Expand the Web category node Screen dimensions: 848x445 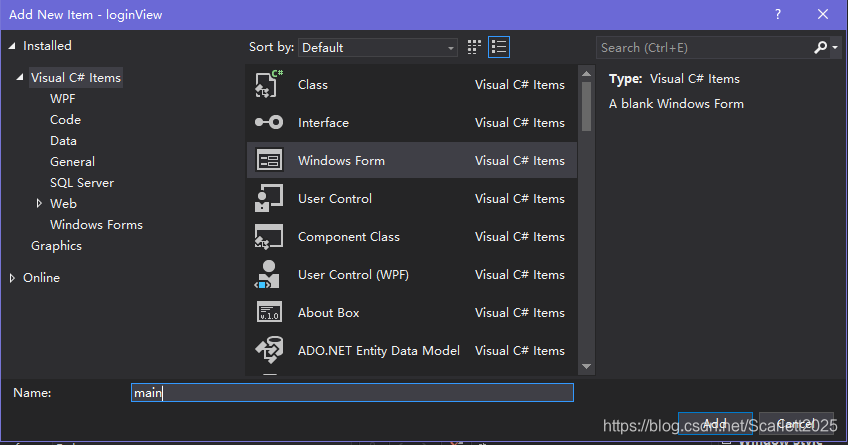point(39,204)
